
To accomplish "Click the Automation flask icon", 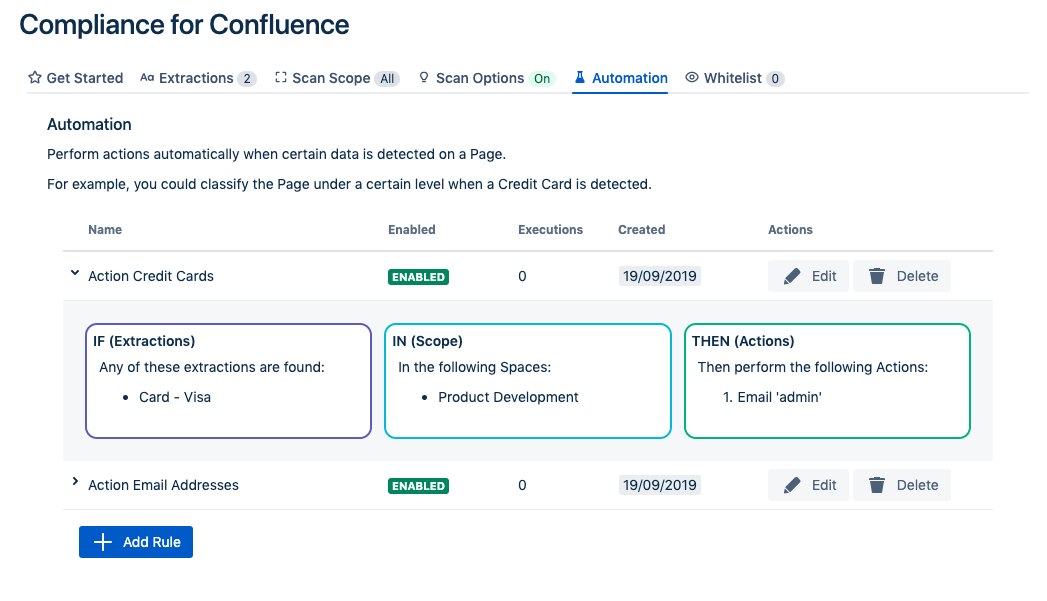I will tap(580, 78).
